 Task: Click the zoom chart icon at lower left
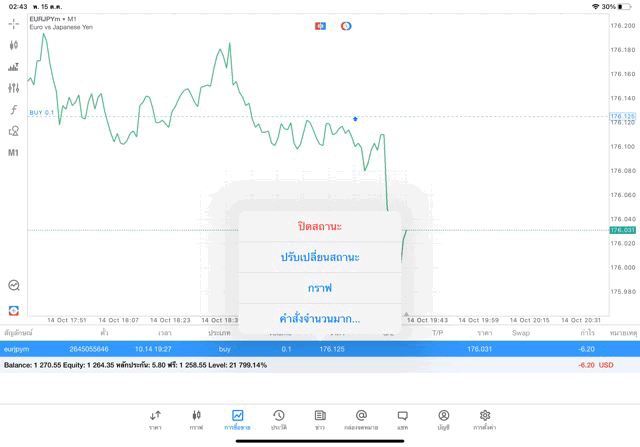point(14,286)
